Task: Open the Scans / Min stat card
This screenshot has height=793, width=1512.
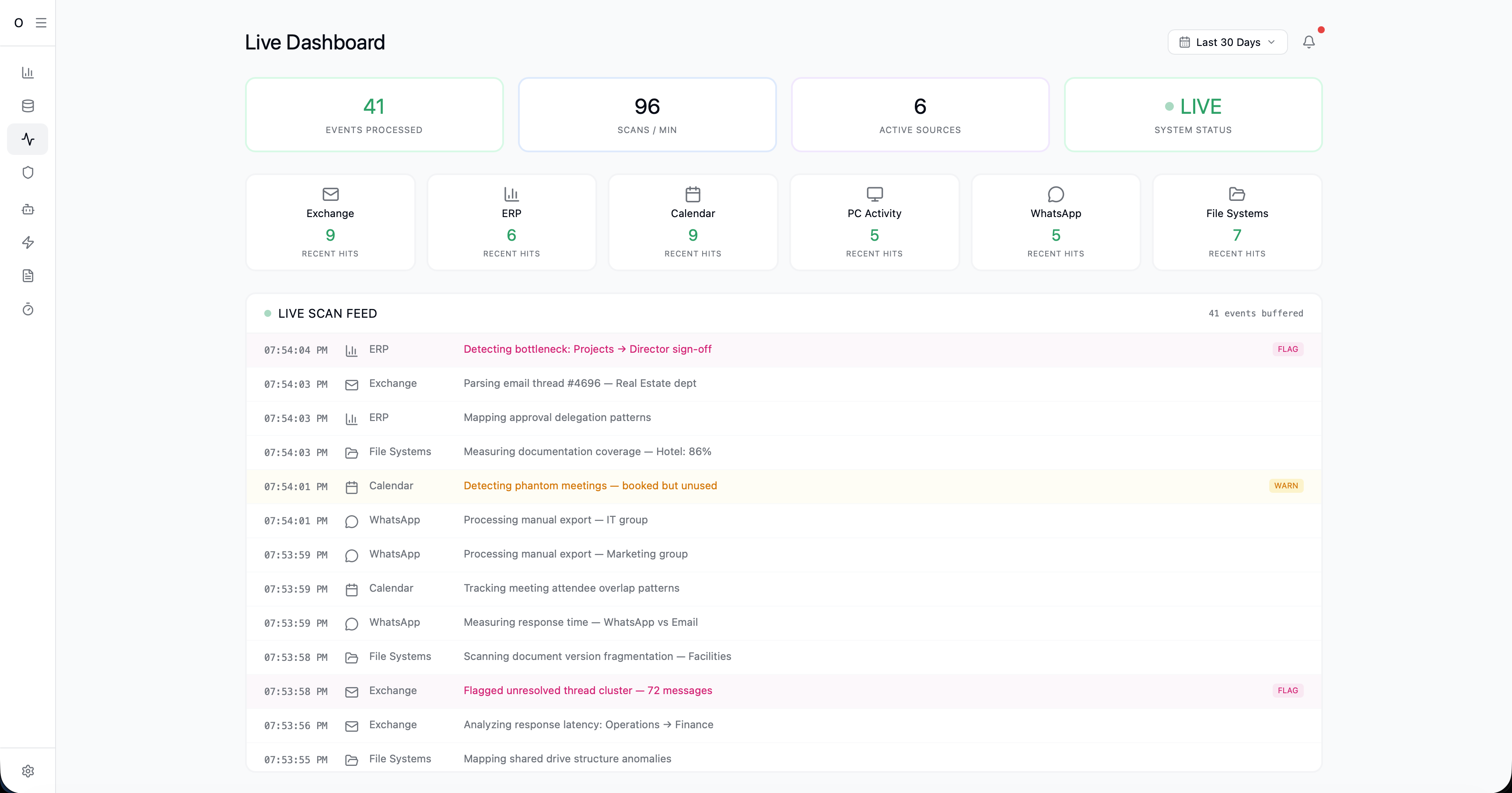Action: click(647, 115)
